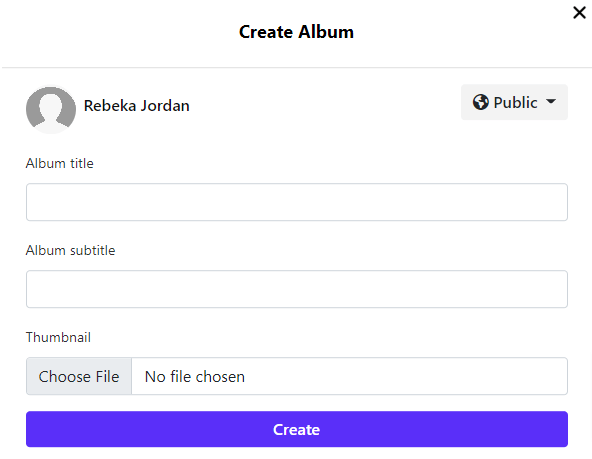Open the Public privacy dropdown
The width and height of the screenshot is (592, 459).
click(514, 102)
